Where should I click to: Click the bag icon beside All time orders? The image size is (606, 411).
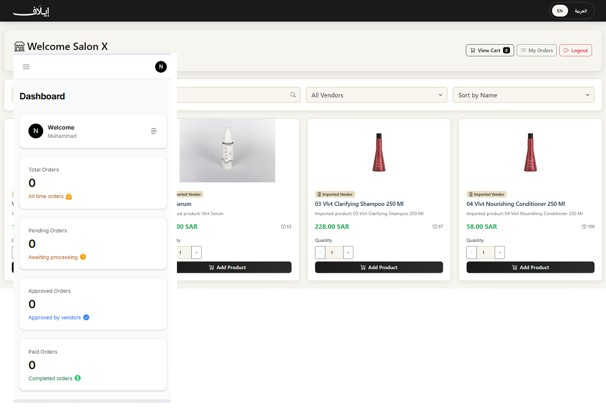point(69,196)
